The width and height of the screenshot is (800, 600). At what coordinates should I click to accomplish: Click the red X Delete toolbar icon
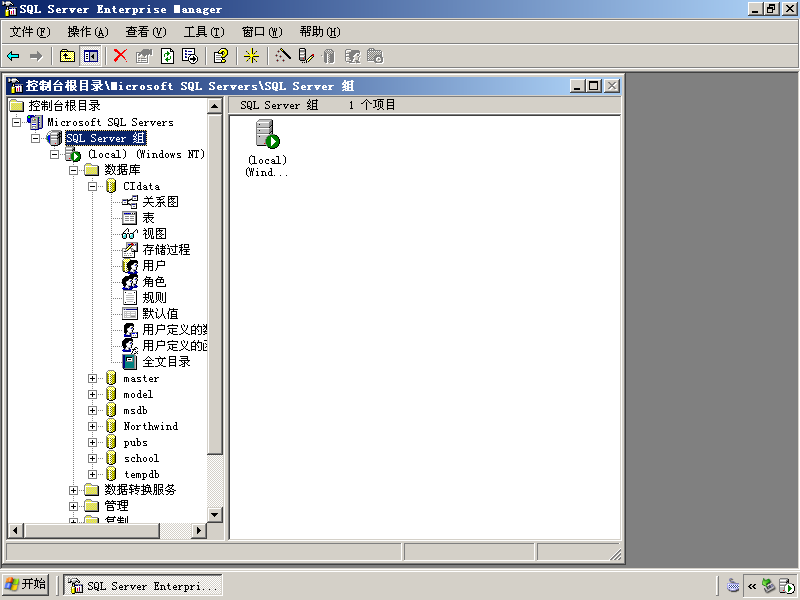(120, 56)
